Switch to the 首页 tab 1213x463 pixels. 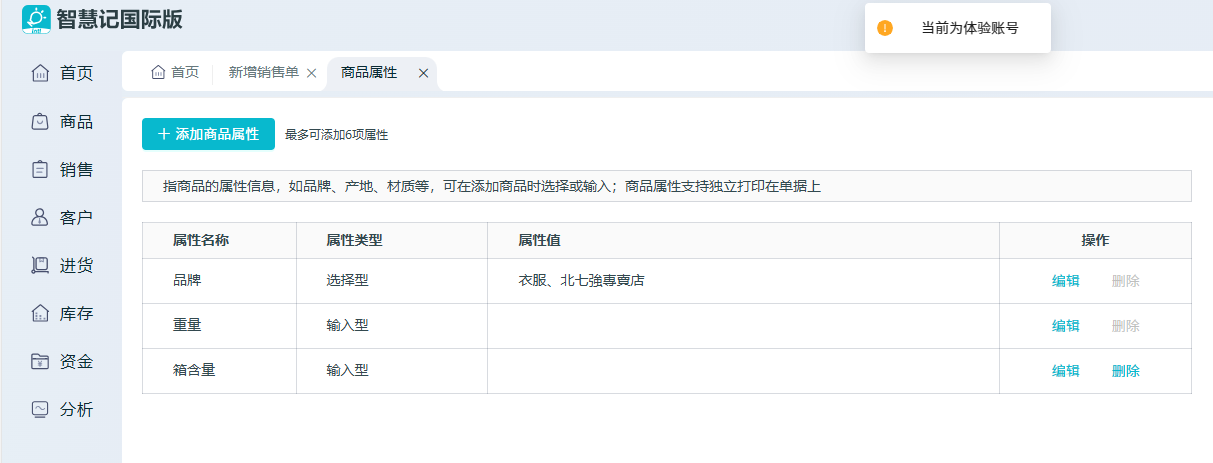(175, 73)
